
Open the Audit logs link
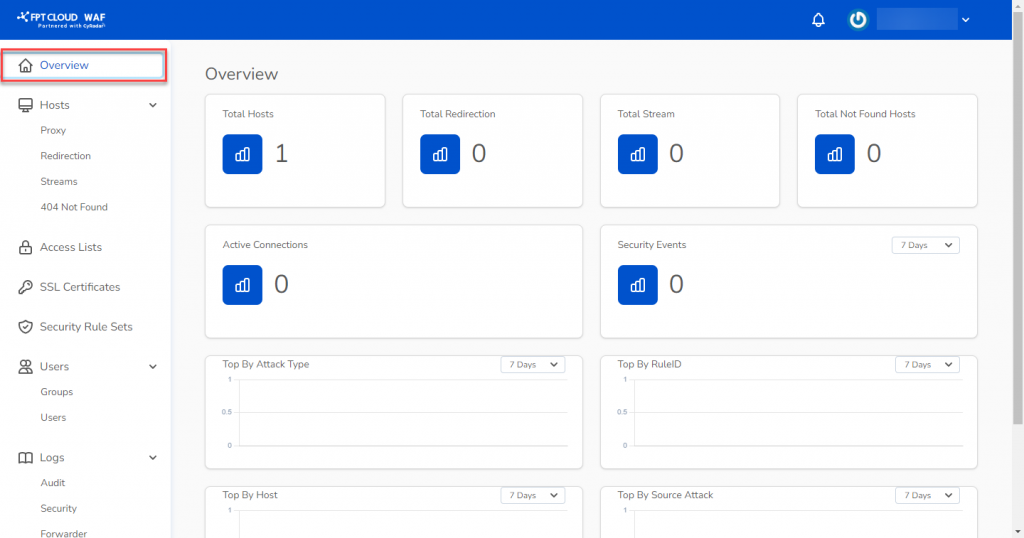coord(53,483)
